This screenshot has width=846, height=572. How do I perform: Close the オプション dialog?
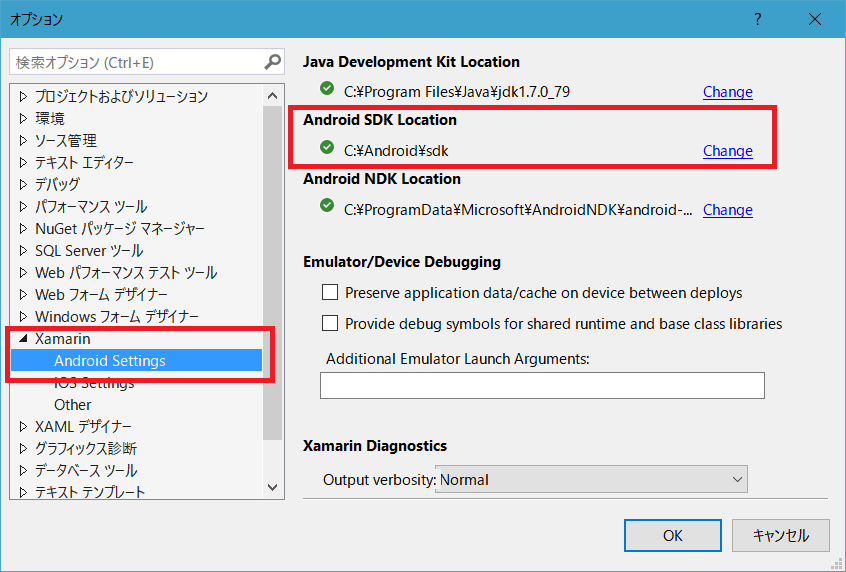click(x=815, y=19)
